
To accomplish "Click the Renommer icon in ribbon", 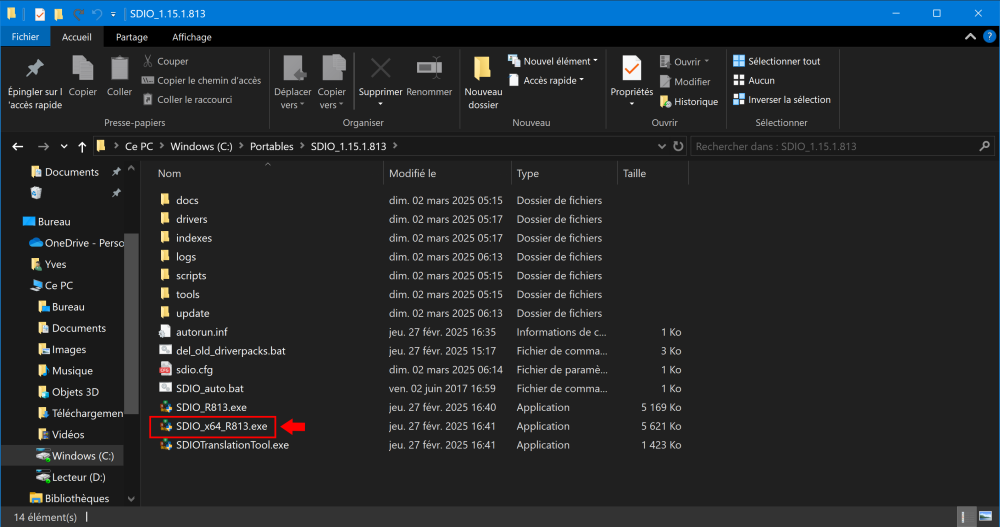I will 429,69.
